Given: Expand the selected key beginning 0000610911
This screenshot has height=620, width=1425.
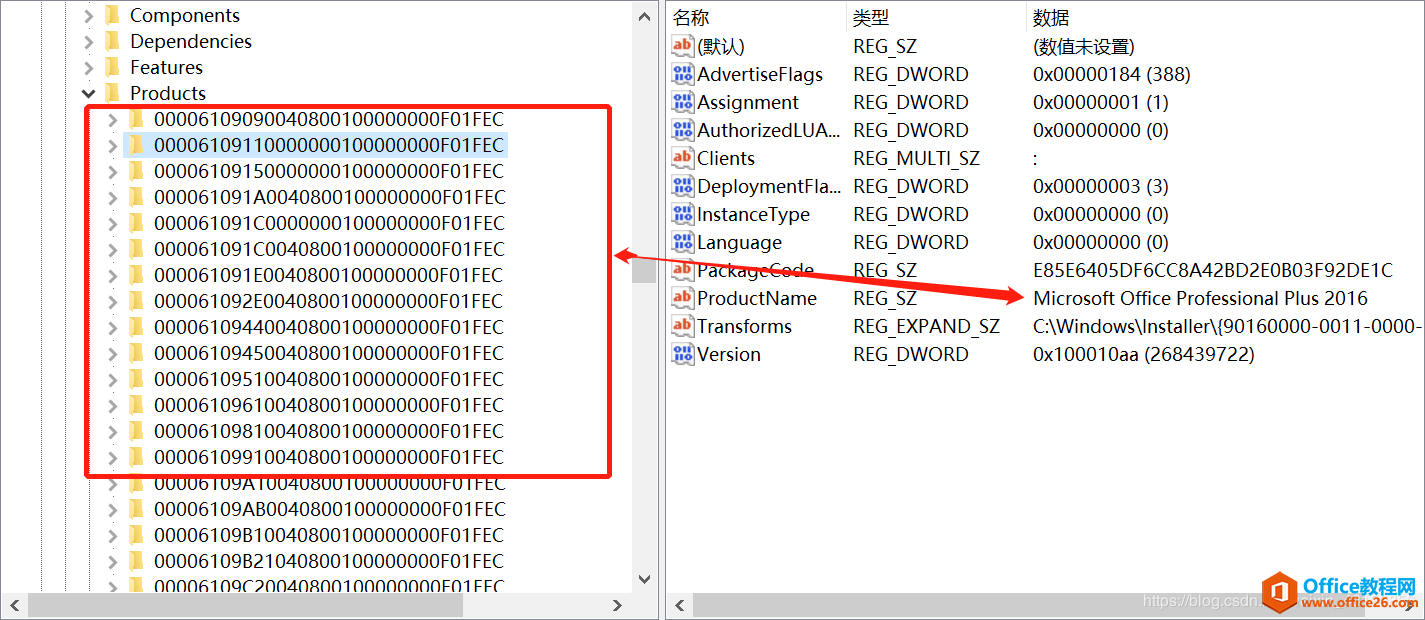Looking at the screenshot, I should [112, 145].
